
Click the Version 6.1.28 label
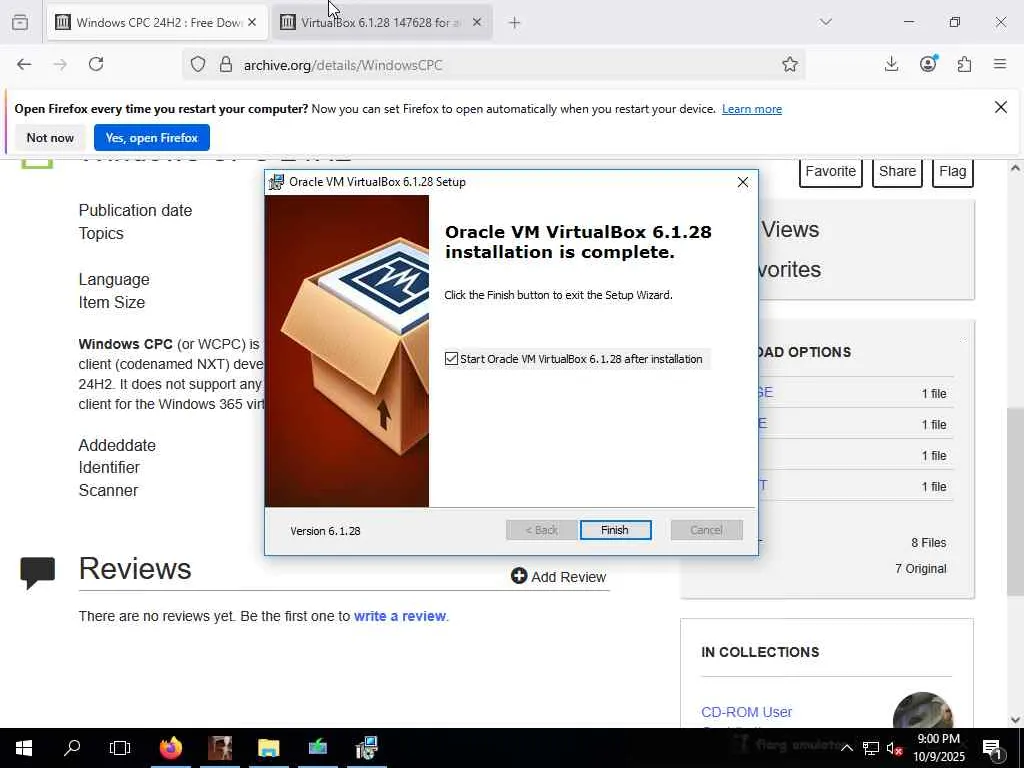click(325, 531)
